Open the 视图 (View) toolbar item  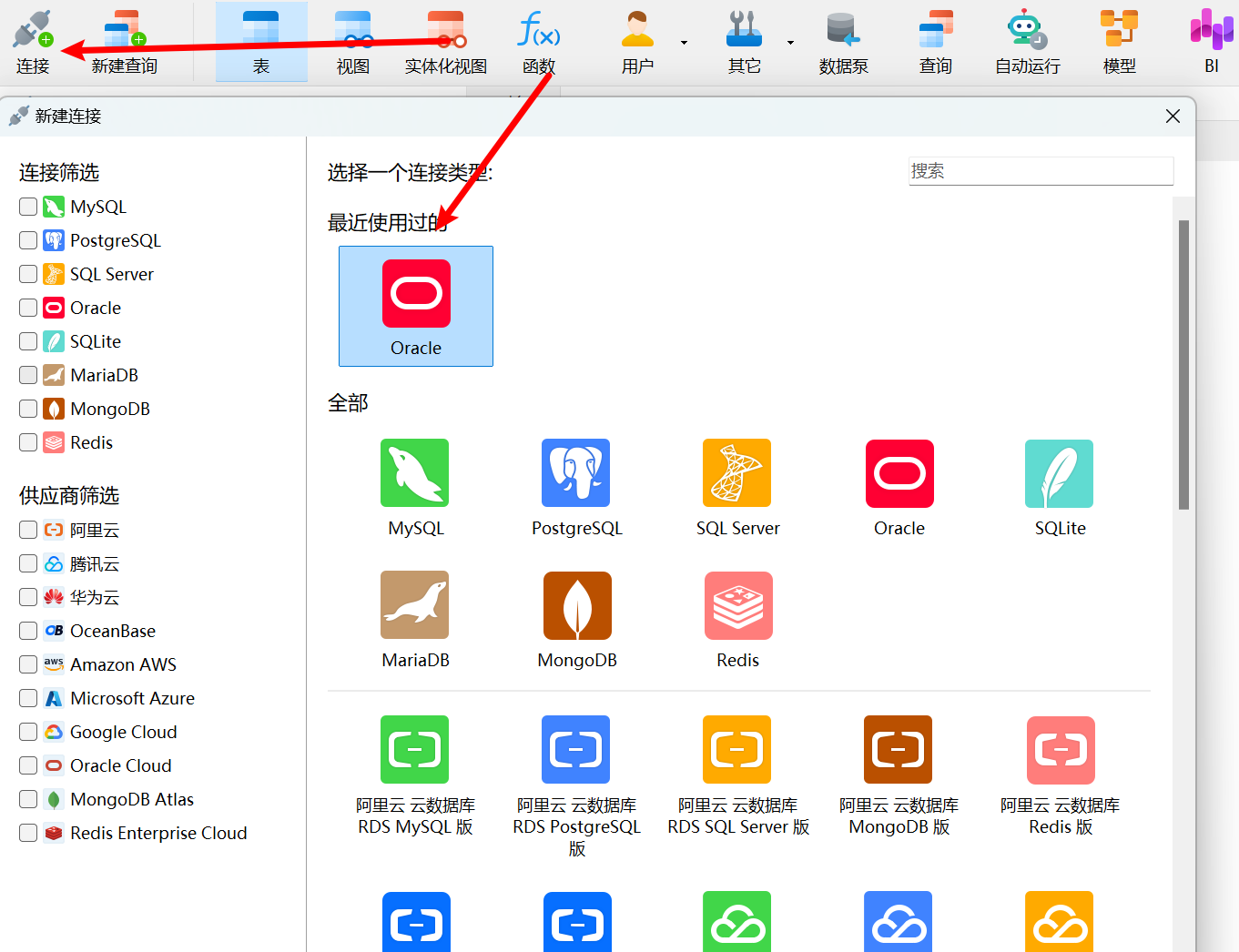[x=353, y=42]
